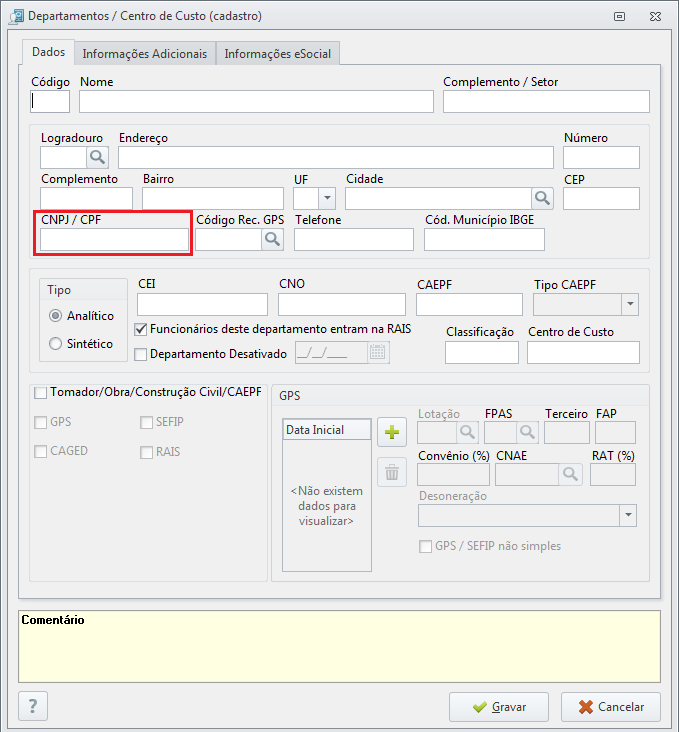Viewport: 679px width, 732px height.
Task: Toggle the RAIS checkbox under Tomador
Action: click(x=147, y=452)
